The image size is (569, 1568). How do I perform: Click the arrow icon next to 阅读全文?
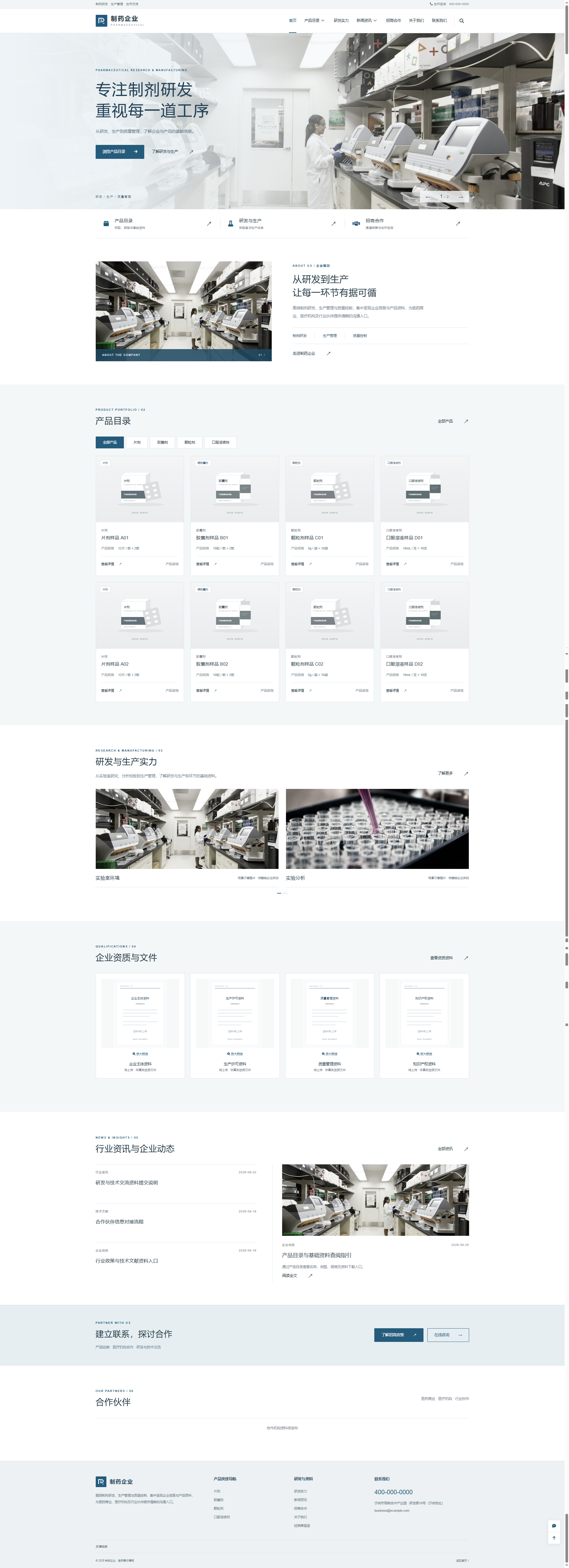310,1275
